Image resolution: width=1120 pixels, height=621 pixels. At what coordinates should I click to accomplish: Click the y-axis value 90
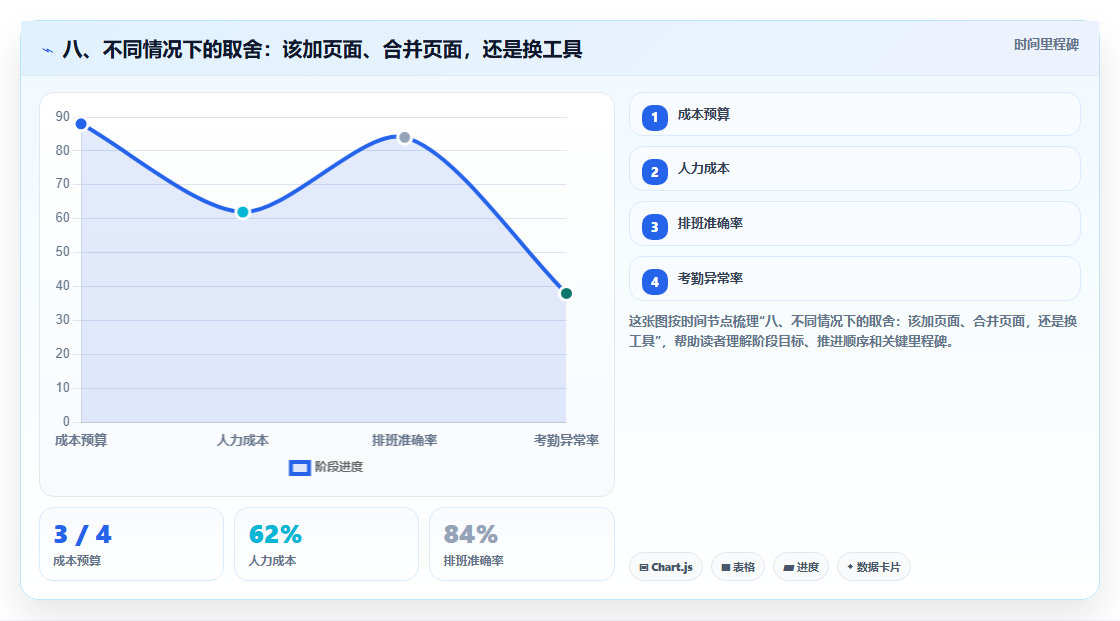click(63, 116)
